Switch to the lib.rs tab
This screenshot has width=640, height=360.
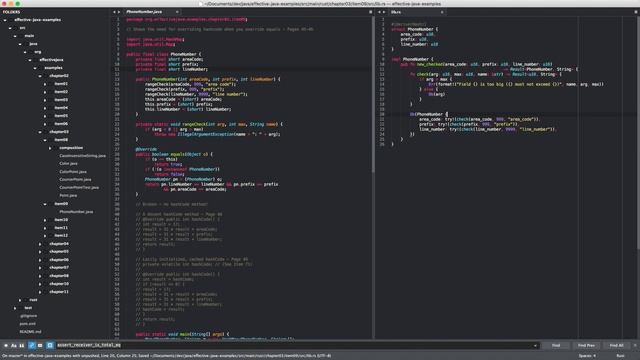(x=416, y=12)
